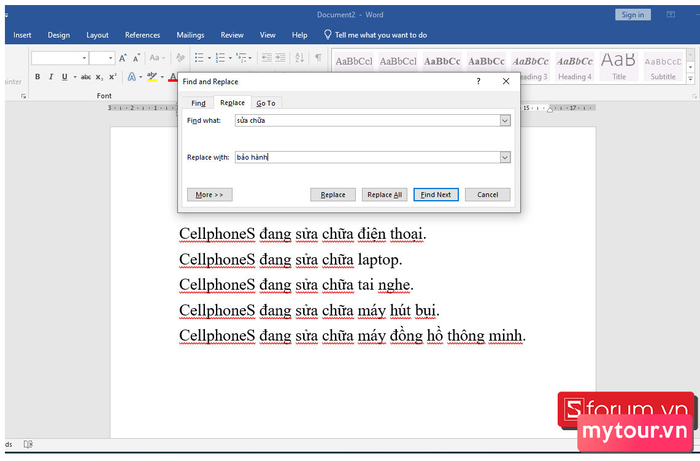Click the Replace All button
The height and width of the screenshot is (461, 700).
[x=384, y=195]
